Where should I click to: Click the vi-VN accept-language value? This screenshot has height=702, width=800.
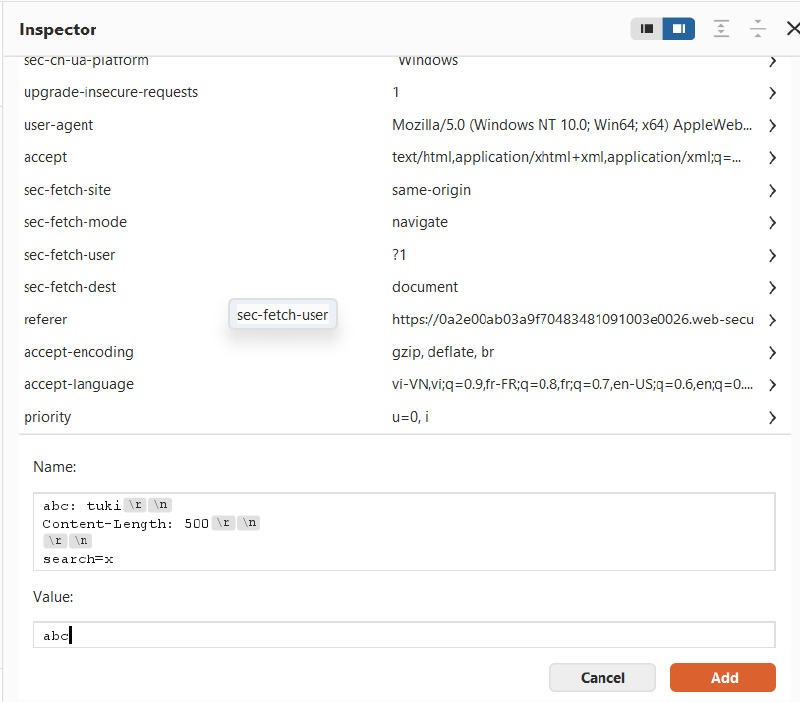[572, 384]
